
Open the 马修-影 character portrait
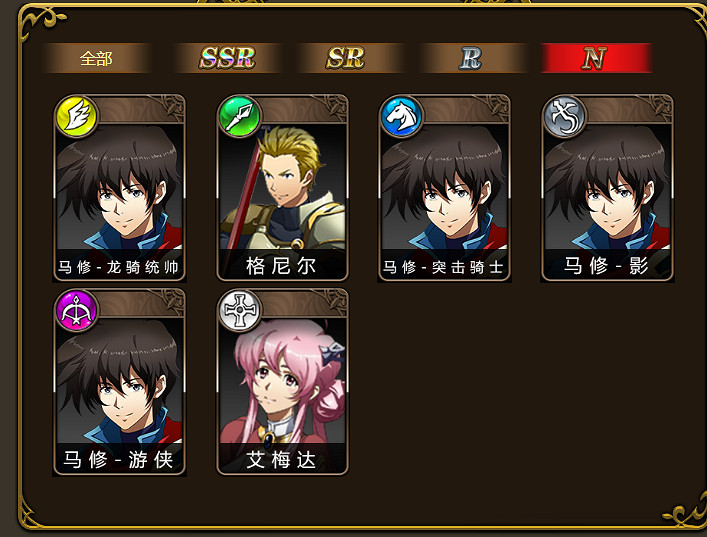tap(607, 187)
